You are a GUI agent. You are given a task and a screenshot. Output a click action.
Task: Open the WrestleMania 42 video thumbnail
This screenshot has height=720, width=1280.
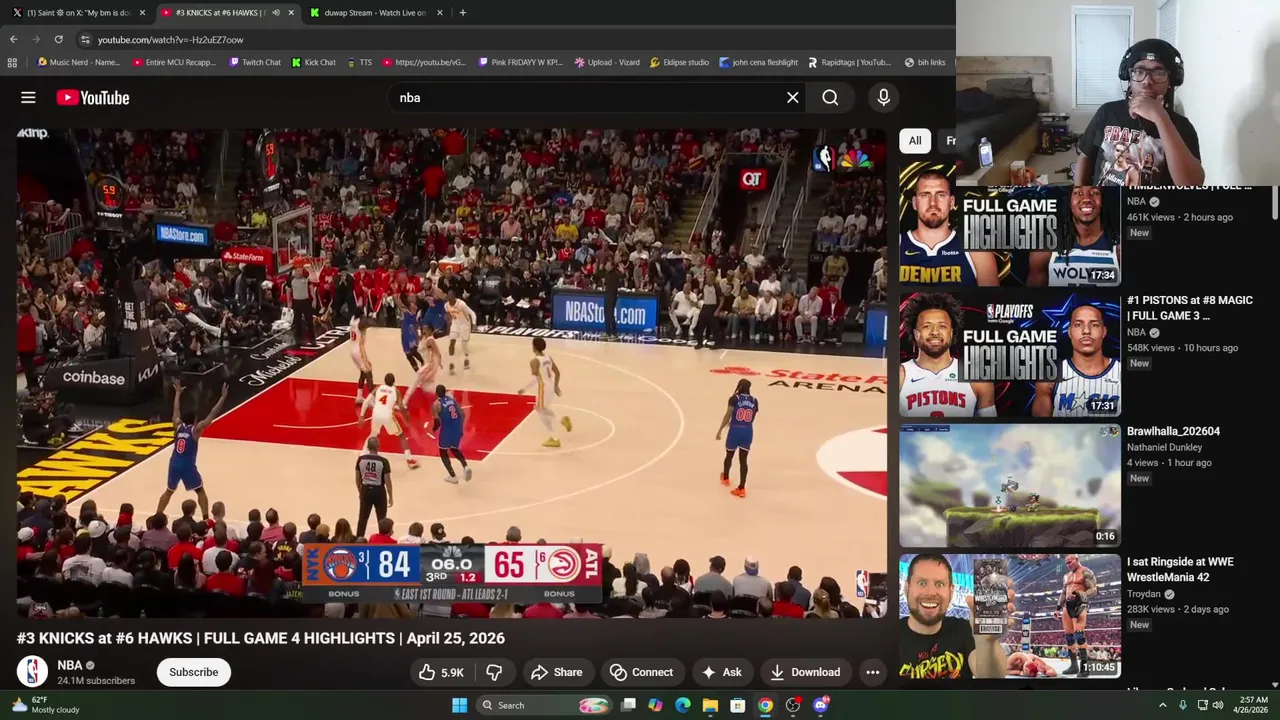click(1009, 616)
